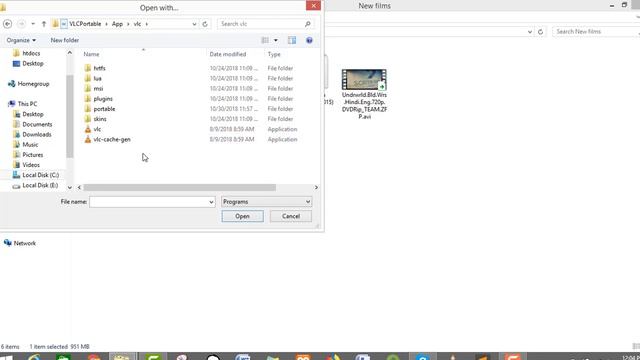Viewport: 640px width, 360px height.
Task: Select This PC in the navigation pane
Action: pos(27,104)
